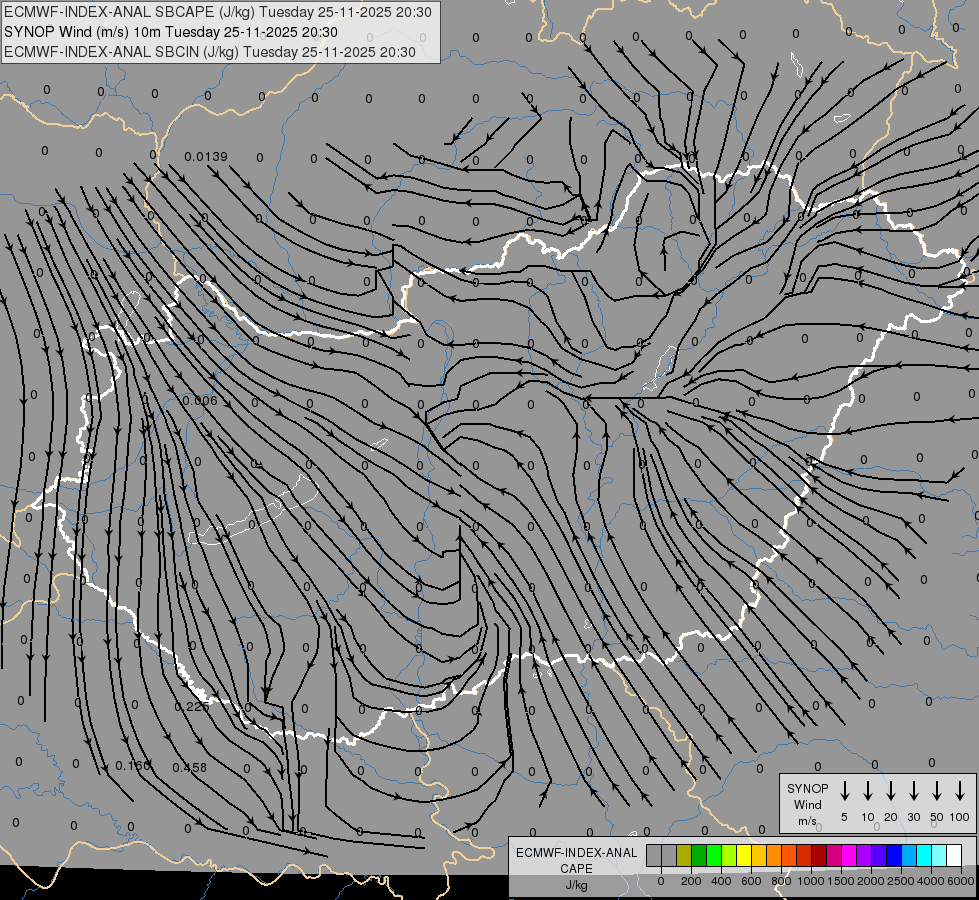The width and height of the screenshot is (979, 900).
Task: Pick the sky blue CAPE legend swatch
Action: pyautogui.click(x=910, y=855)
